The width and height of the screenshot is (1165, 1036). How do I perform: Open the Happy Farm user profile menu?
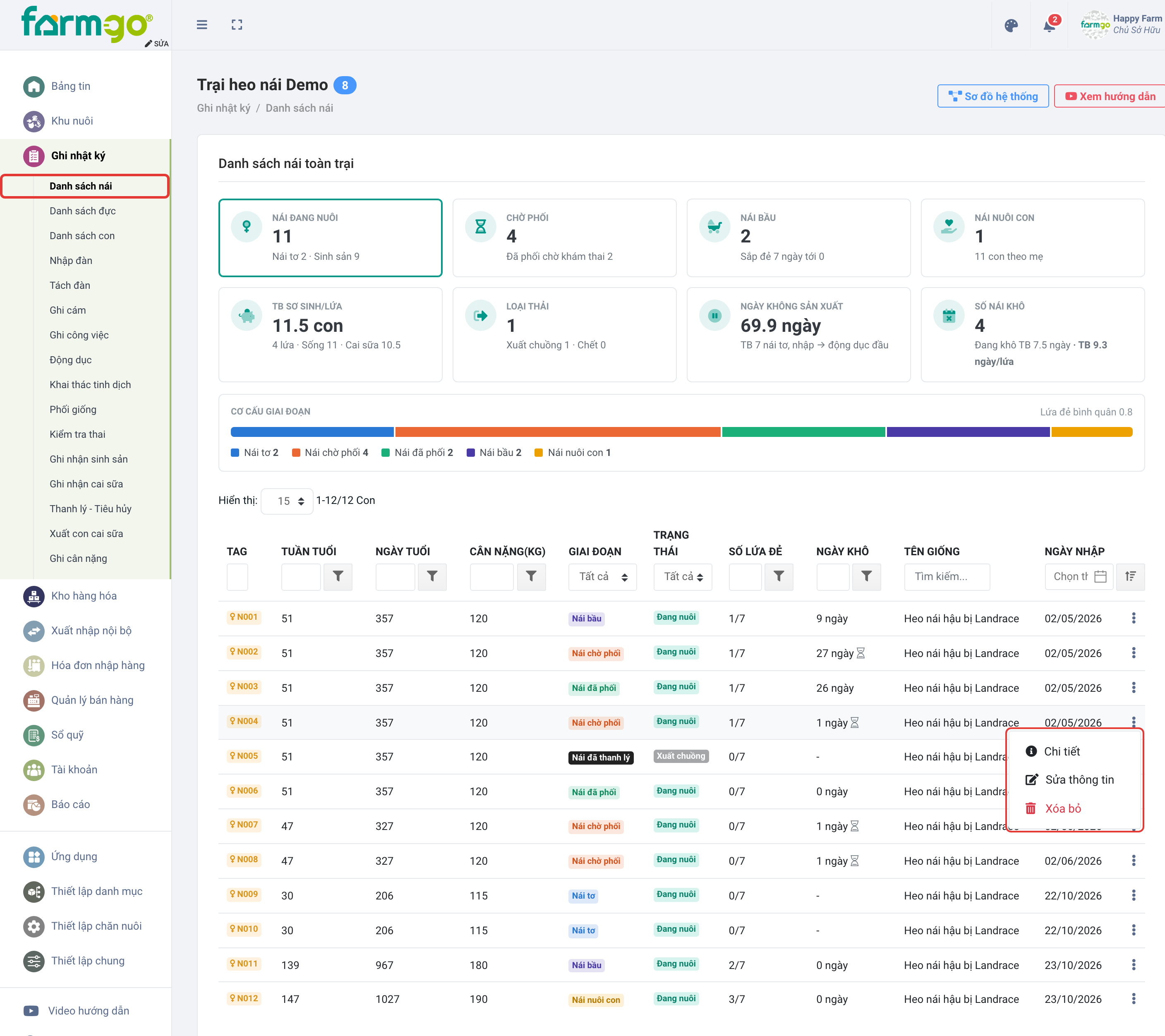coord(1121,24)
